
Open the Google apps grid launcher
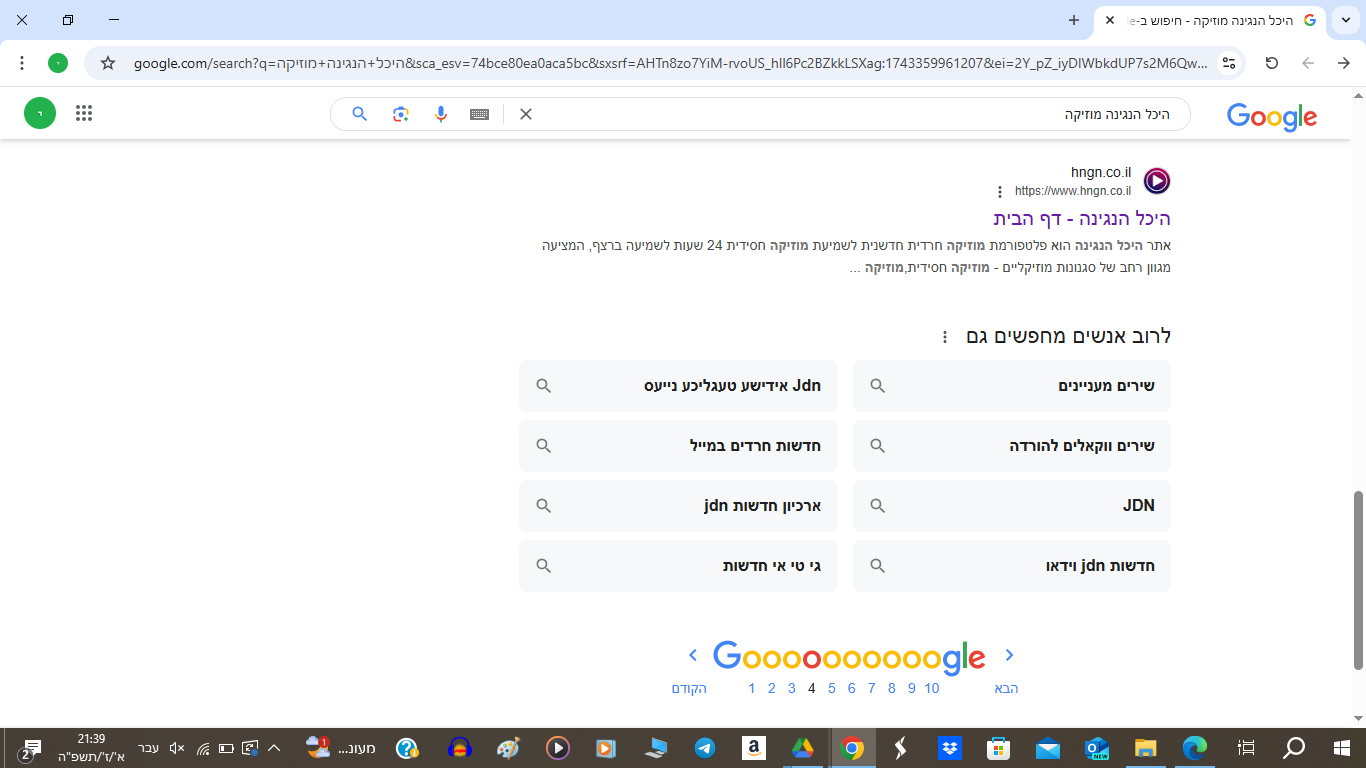point(83,112)
